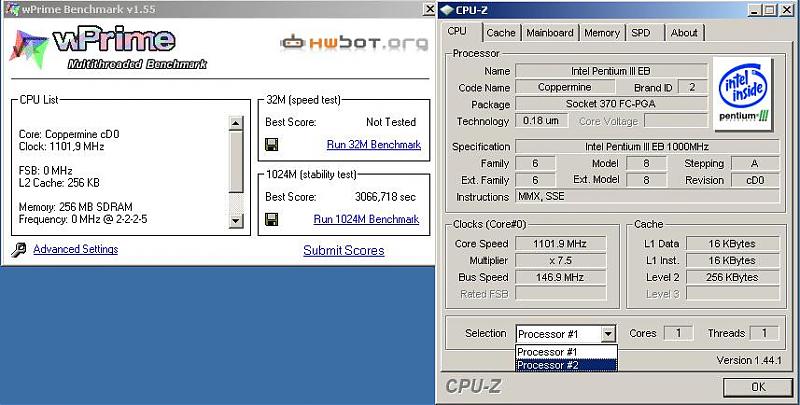Image resolution: width=800 pixels, height=405 pixels.
Task: Open the Mainboard tab
Action: (x=550, y=33)
